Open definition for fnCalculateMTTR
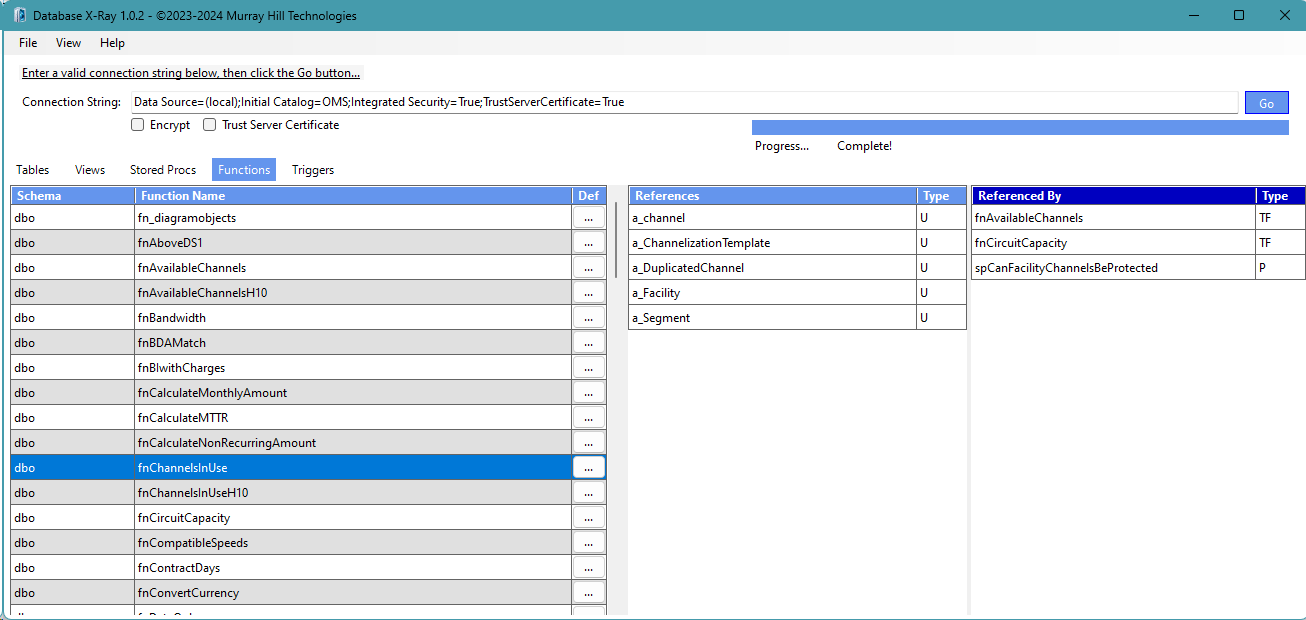 [x=589, y=417]
